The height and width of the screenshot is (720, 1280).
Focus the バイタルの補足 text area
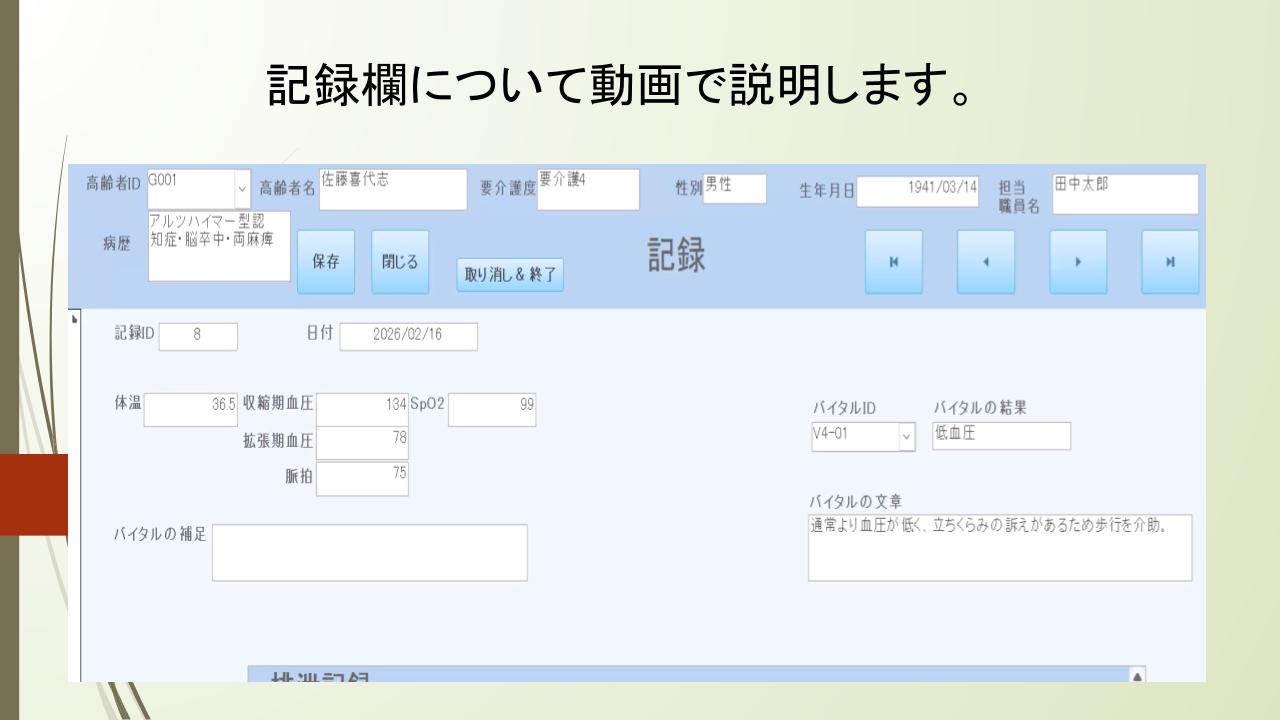point(369,552)
